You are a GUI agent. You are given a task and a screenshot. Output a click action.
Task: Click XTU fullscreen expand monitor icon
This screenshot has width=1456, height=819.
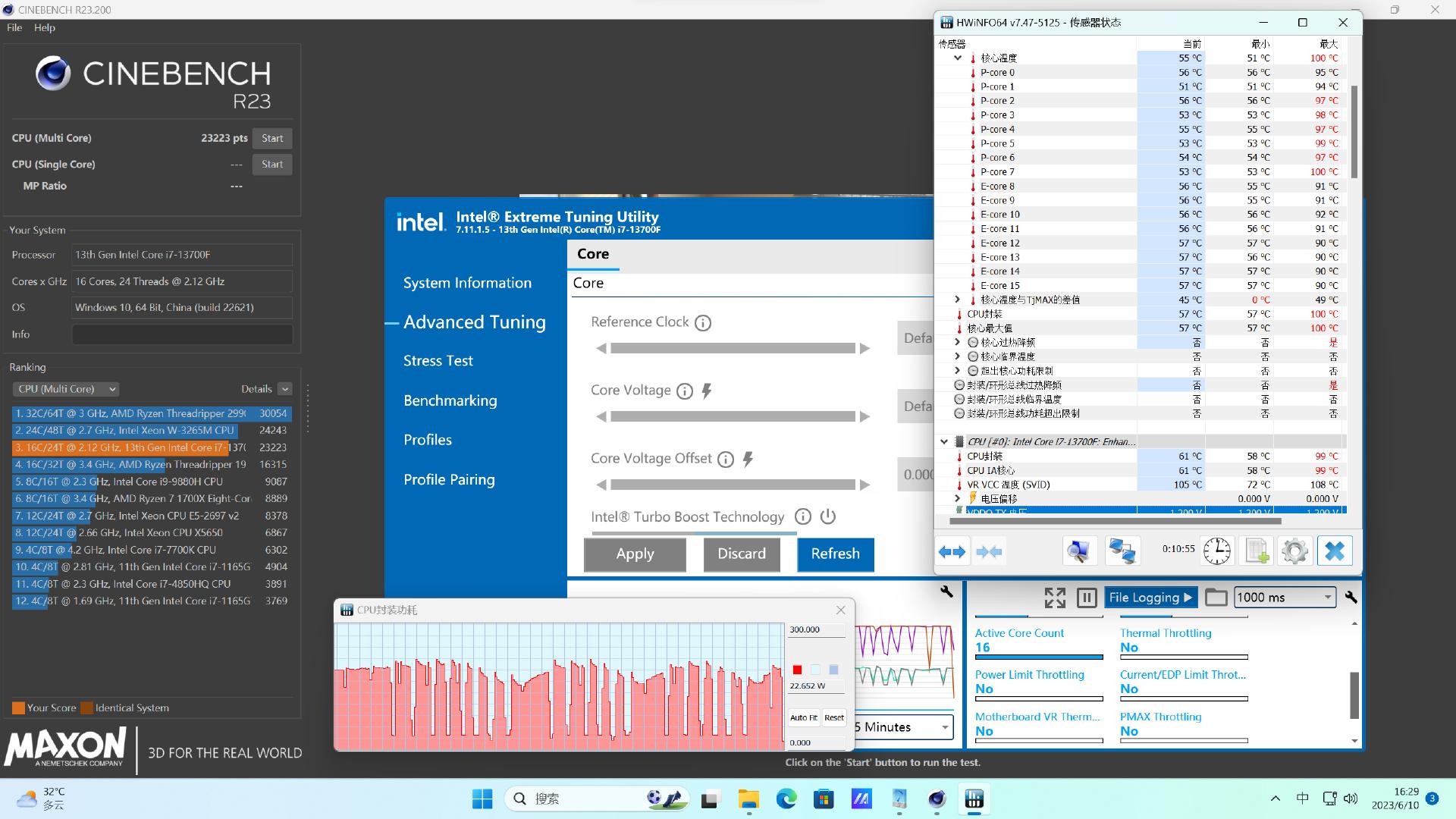pyautogui.click(x=1054, y=598)
